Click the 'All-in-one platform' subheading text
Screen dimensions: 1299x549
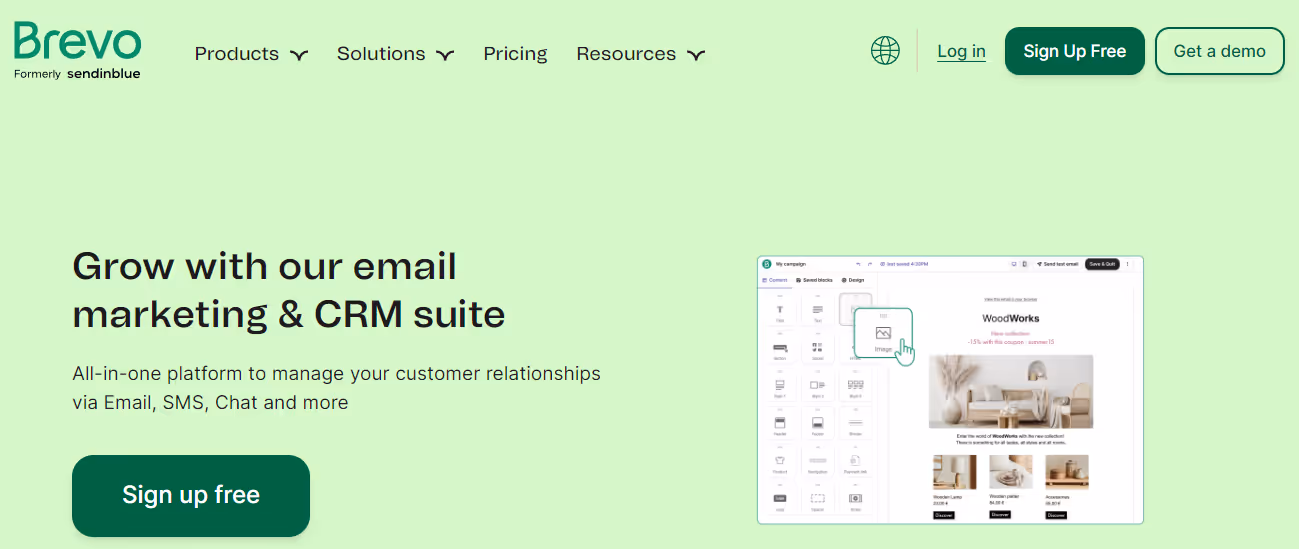[336, 388]
